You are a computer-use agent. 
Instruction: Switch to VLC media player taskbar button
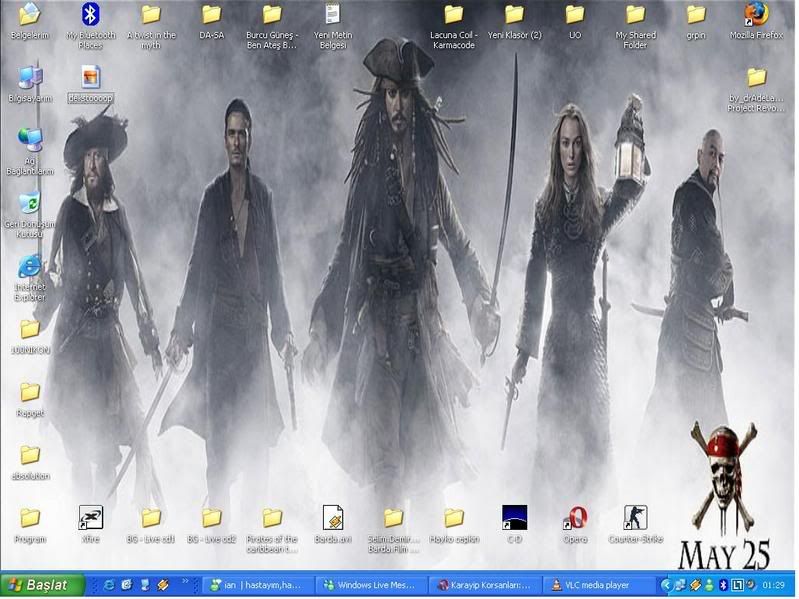coord(598,585)
